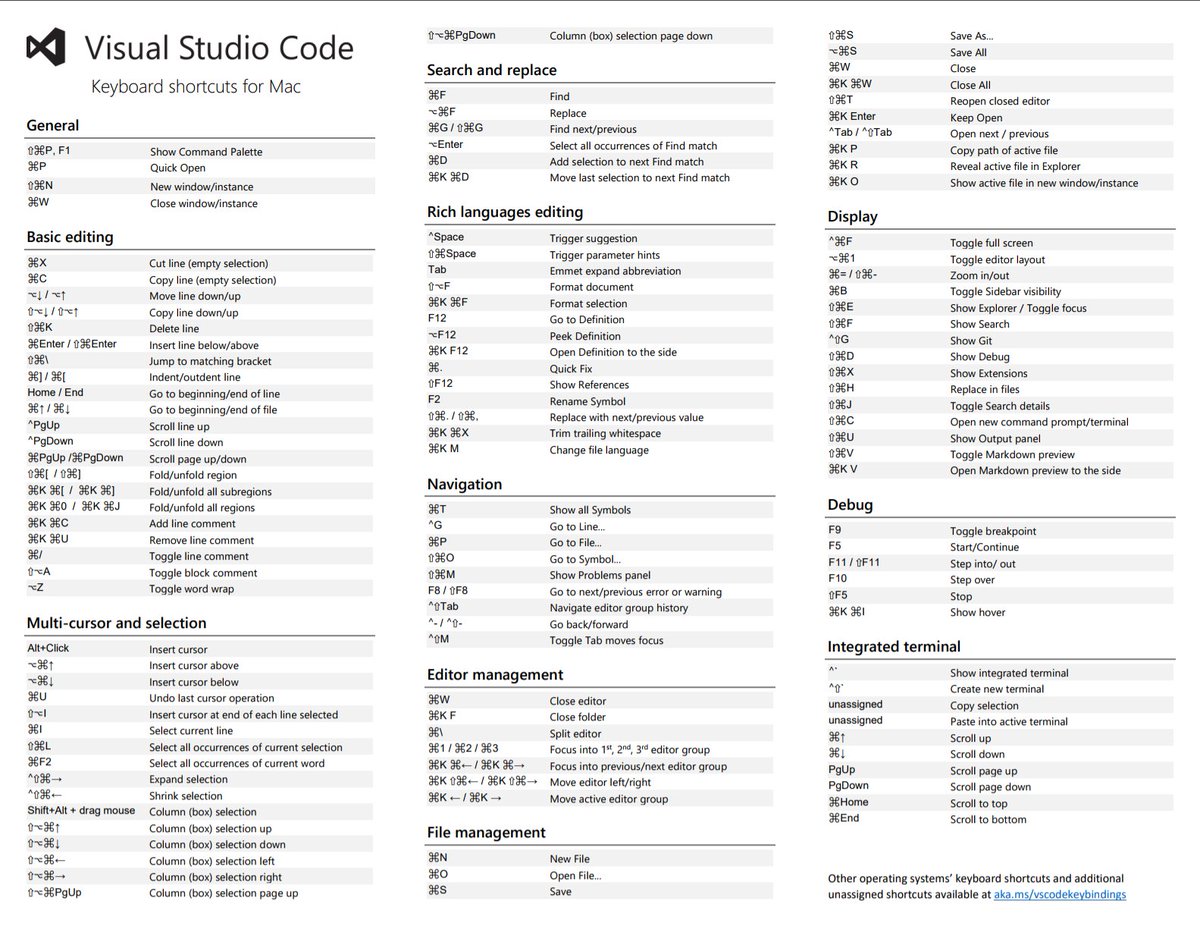Screen dimensions: 1200x926
Task: Click the 'Scroll to bottom' entry
Action: click(x=988, y=819)
